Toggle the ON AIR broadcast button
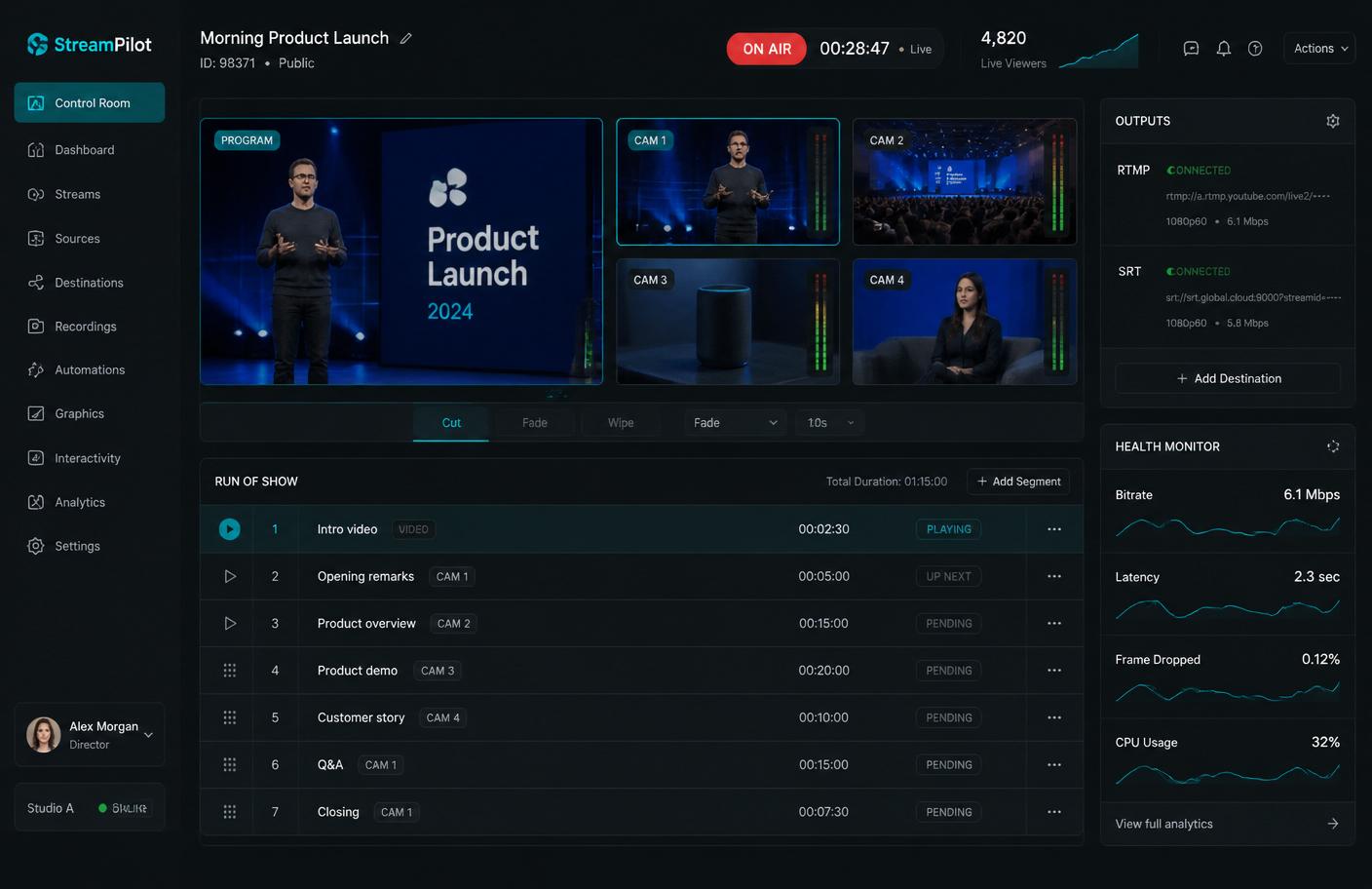The image size is (1372, 889). pos(767,49)
